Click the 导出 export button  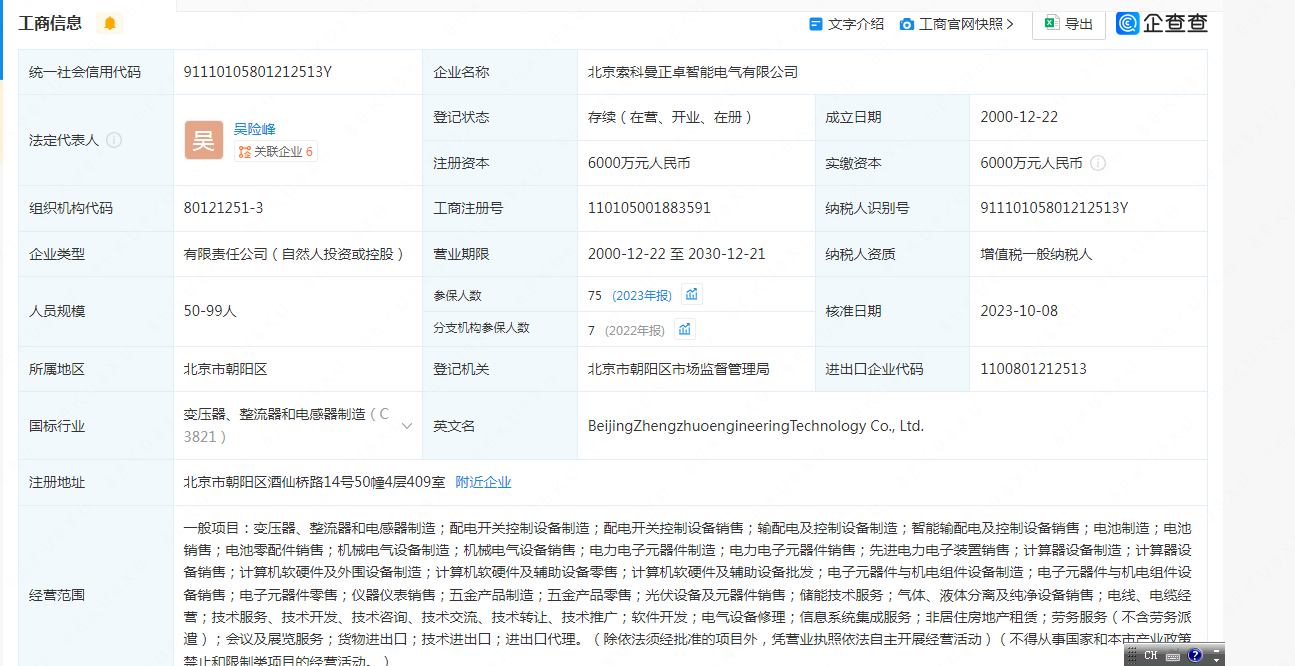click(x=1068, y=24)
